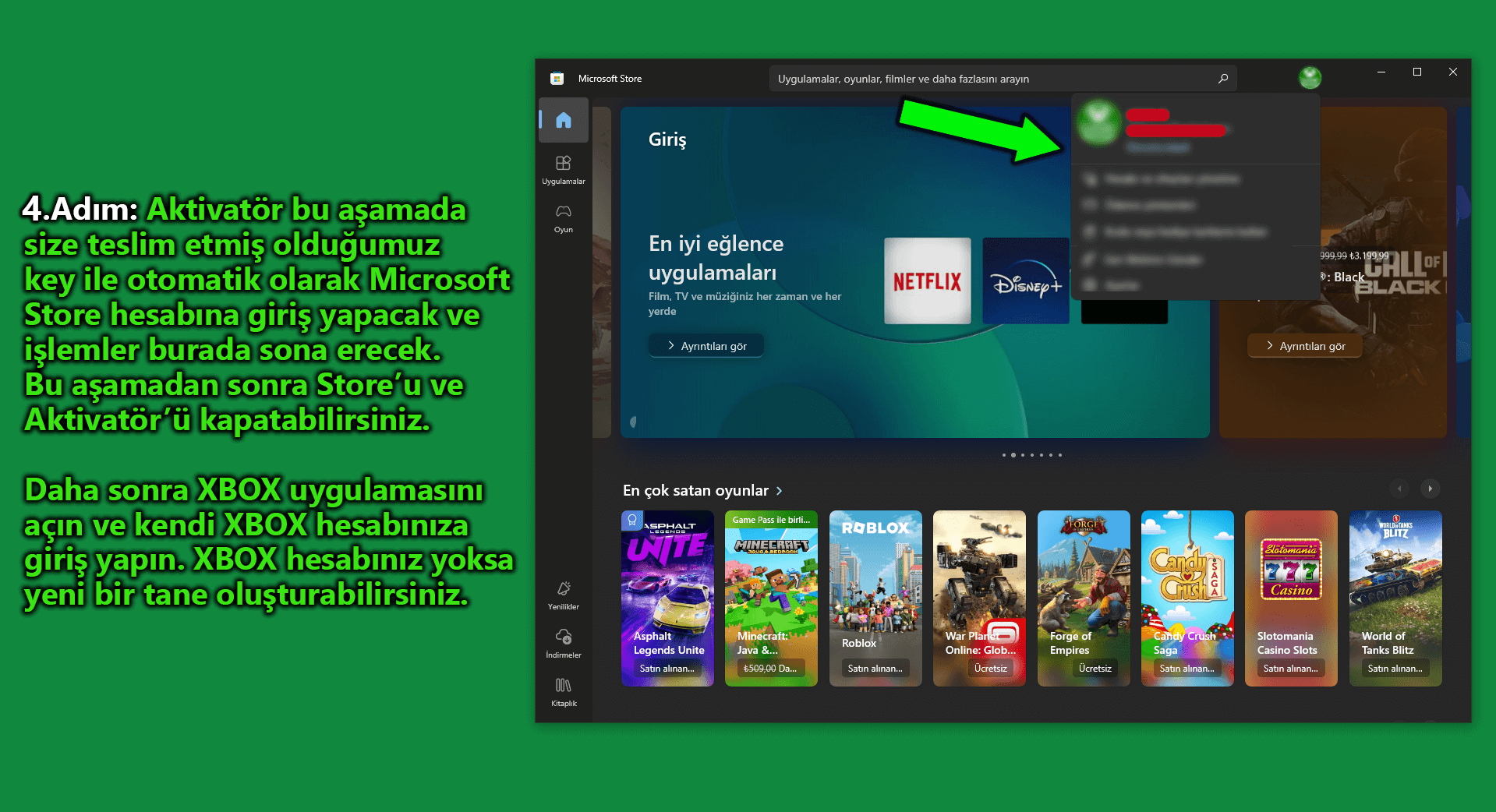Open Kitaplık library icon
Screen dimensions: 1496x812
[x=563, y=691]
